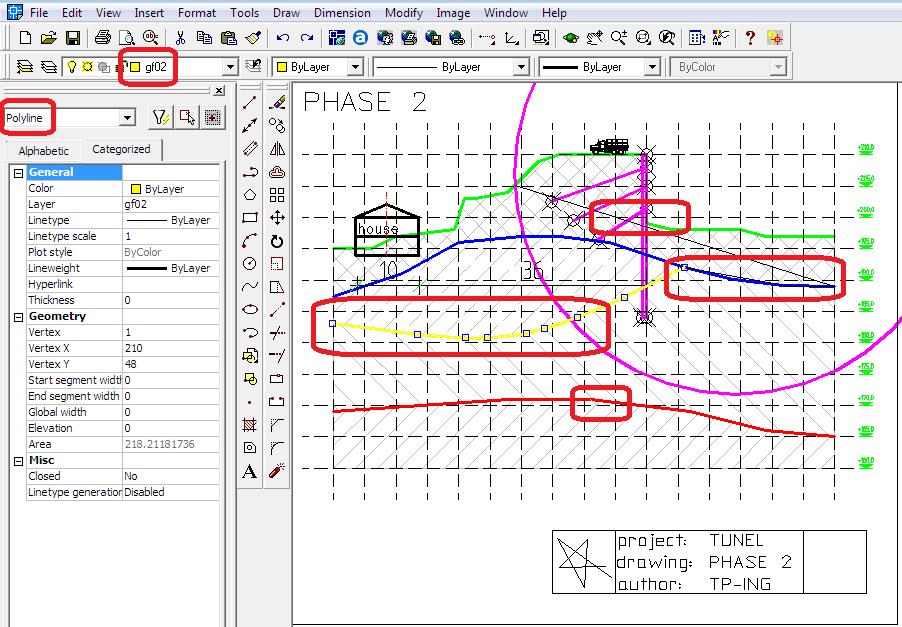Screen dimensions: 902x627
Task: Select the Line draw tool
Action: coord(250,103)
